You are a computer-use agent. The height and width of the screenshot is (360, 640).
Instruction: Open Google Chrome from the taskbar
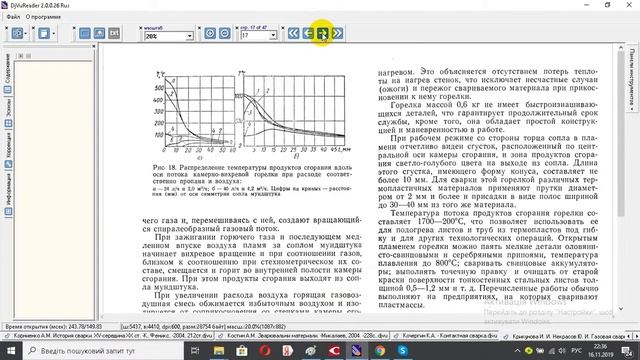(x=380, y=351)
